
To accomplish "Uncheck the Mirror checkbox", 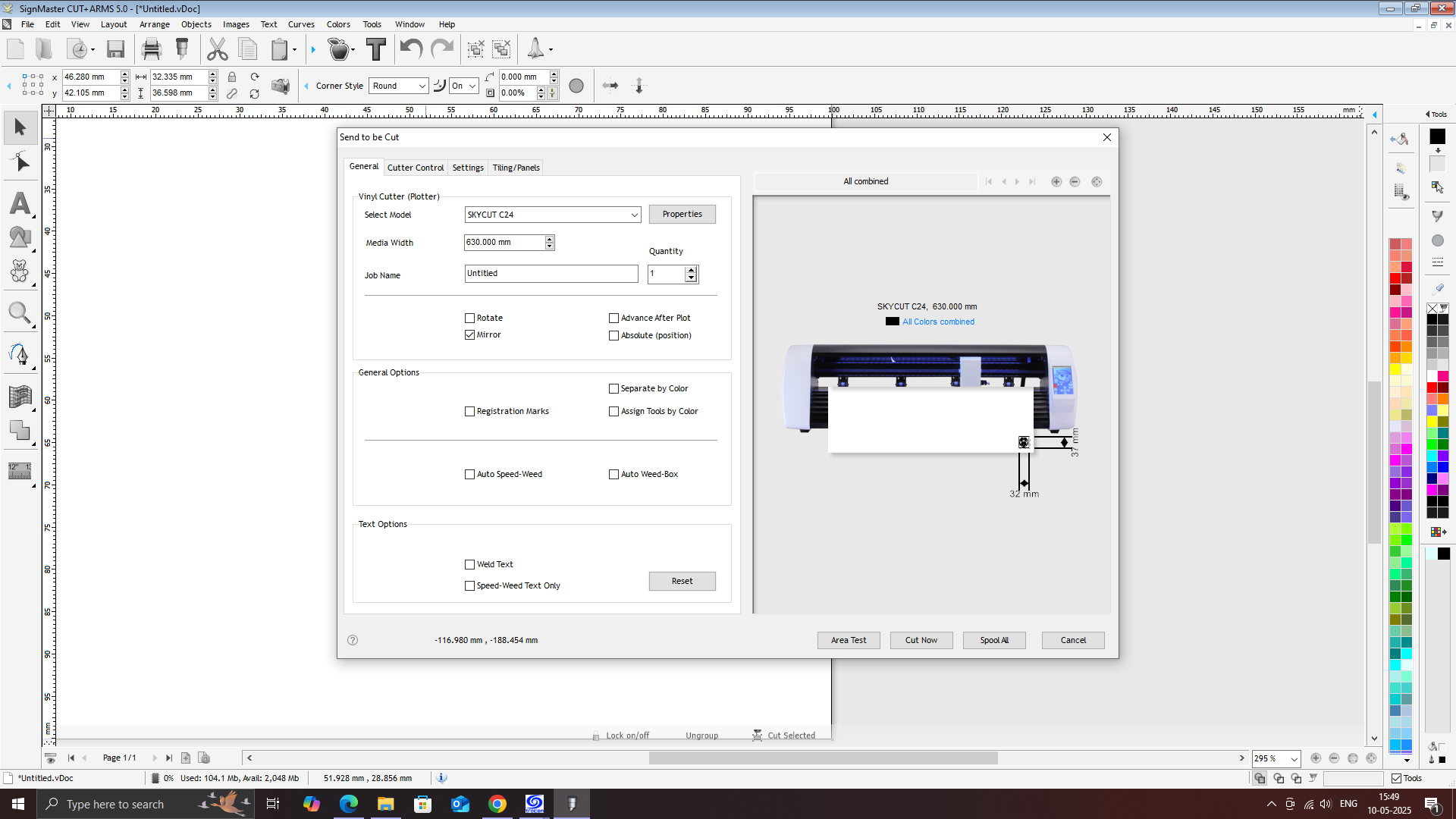I will [x=469, y=335].
